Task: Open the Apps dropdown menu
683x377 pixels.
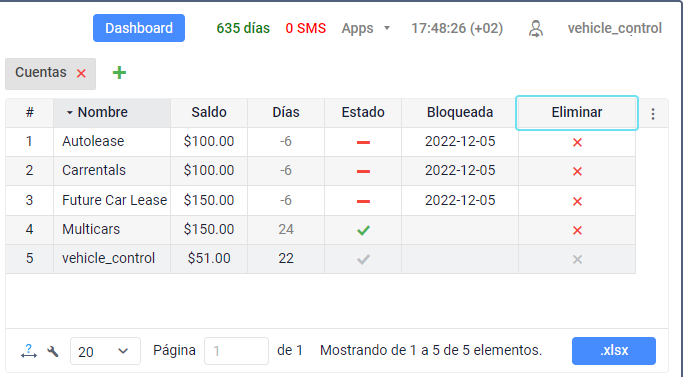Action: coord(365,28)
